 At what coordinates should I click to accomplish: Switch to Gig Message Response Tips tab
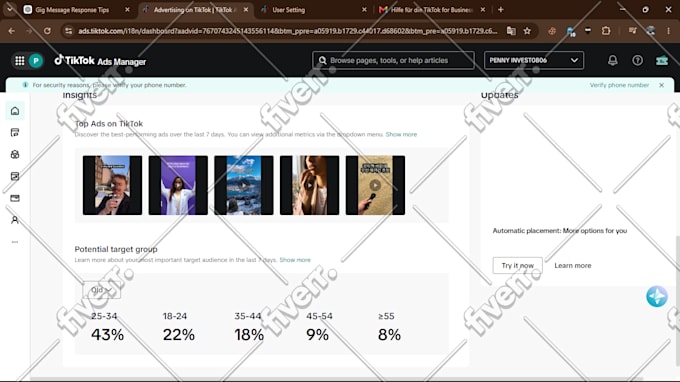pos(72,10)
